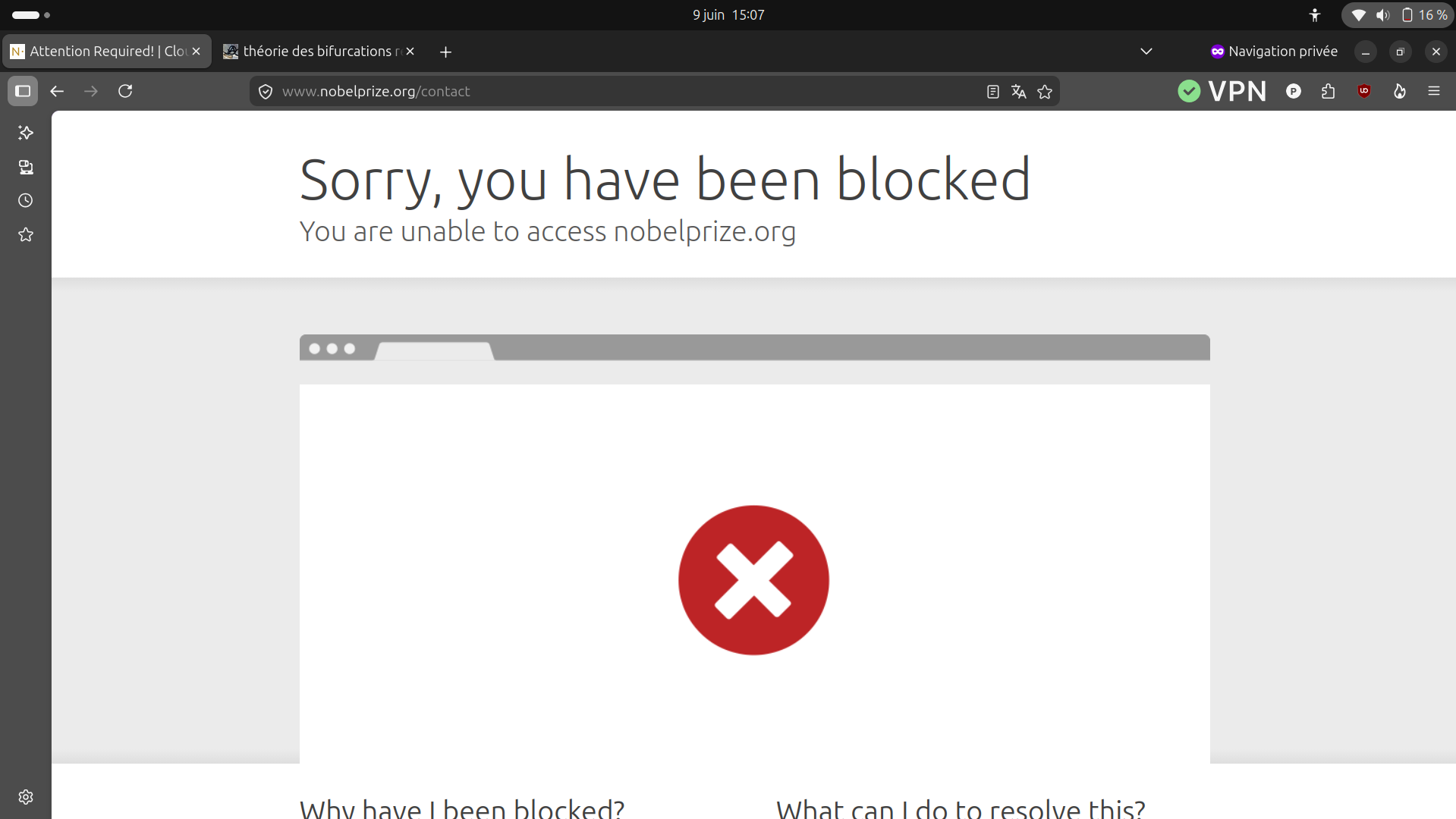
Task: Expand the list all tabs chevron
Action: tap(1146, 52)
